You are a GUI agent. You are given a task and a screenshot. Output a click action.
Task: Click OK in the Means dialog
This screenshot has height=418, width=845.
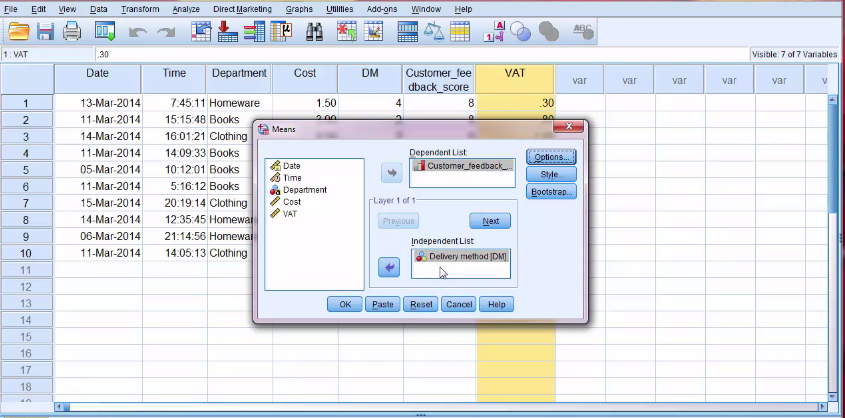point(344,304)
